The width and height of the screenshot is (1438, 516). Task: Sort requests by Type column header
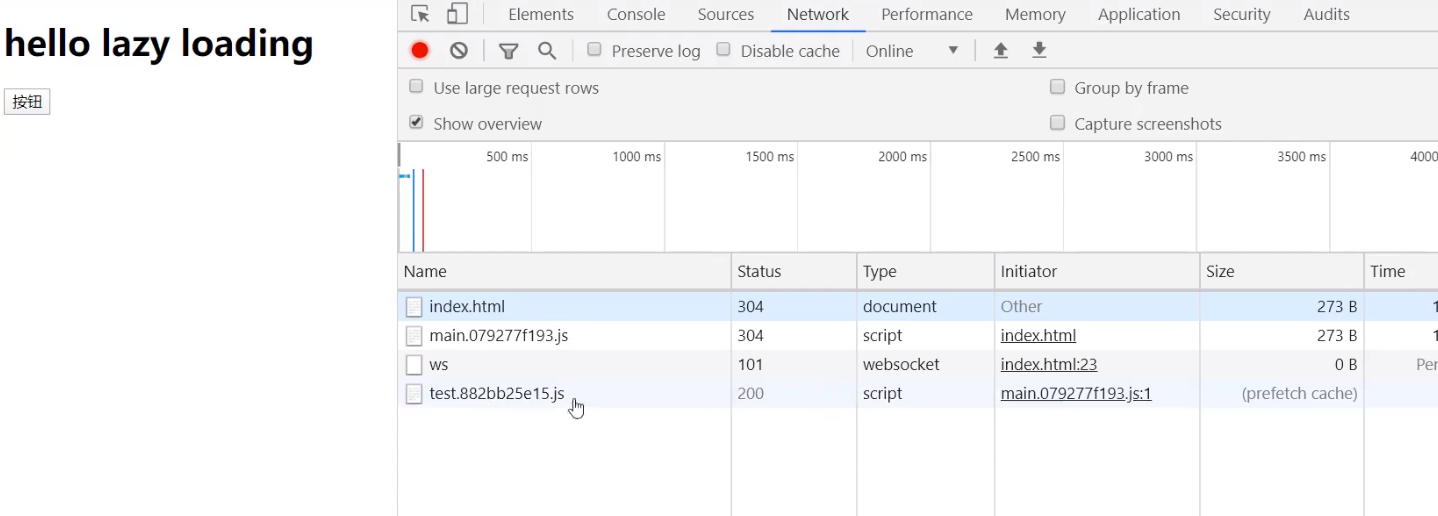click(926, 271)
